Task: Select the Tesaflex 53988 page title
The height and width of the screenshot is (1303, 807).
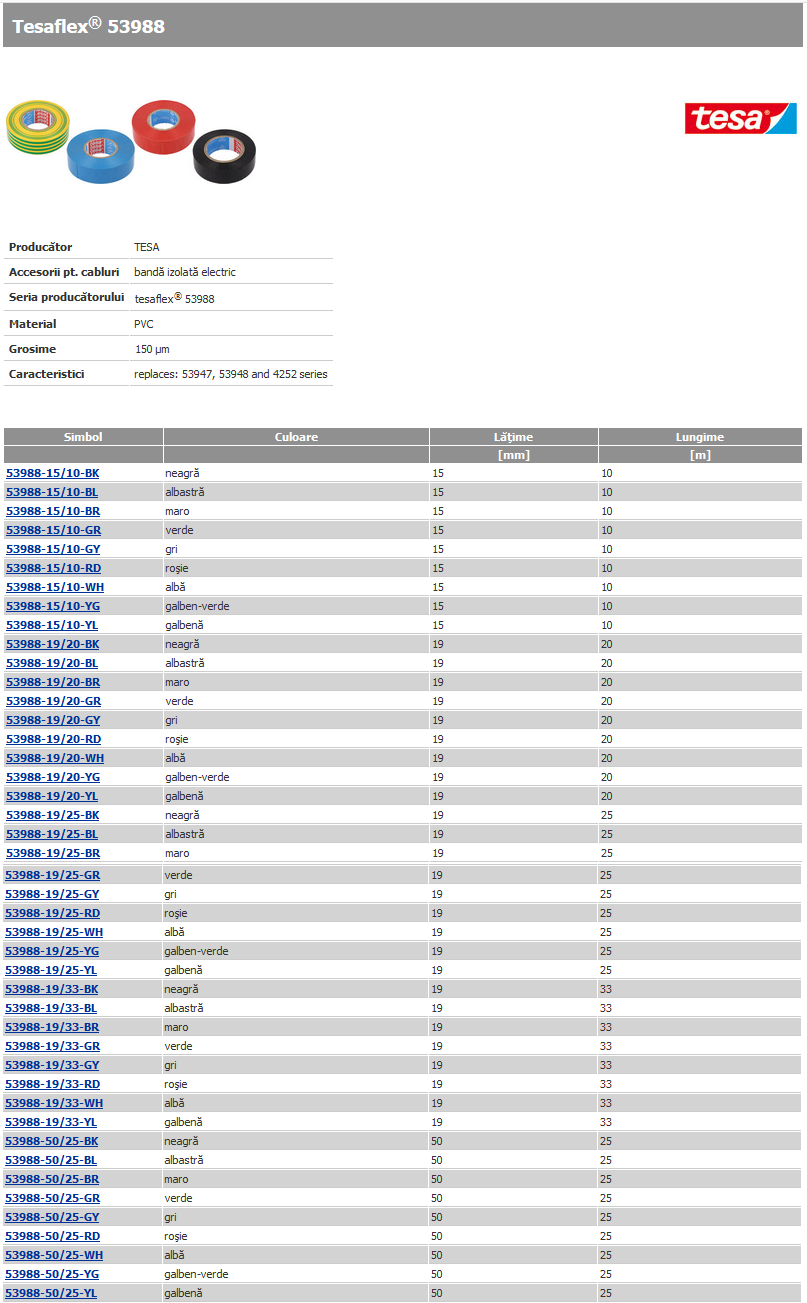Action: [89, 27]
